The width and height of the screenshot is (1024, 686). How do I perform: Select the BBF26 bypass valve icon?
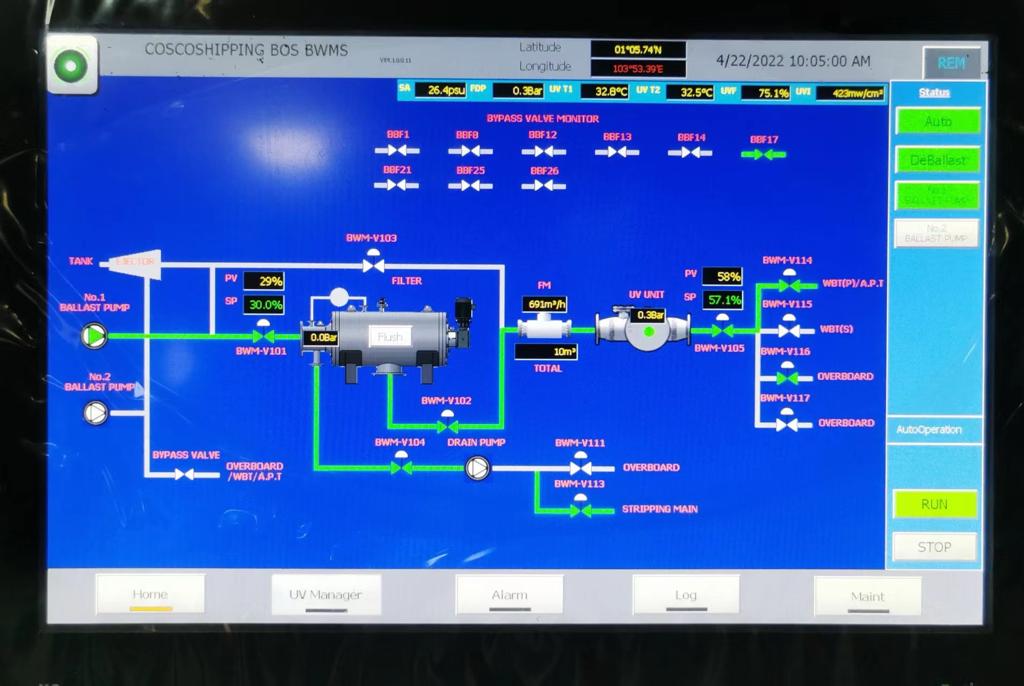point(543,186)
